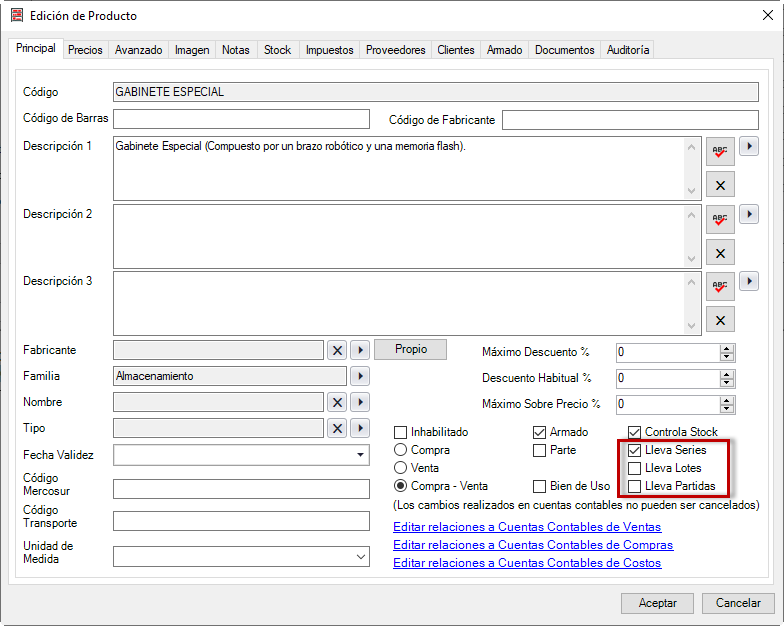784x626 pixels.
Task: Expand the Unidad de Medida dropdown
Action: tap(360, 556)
